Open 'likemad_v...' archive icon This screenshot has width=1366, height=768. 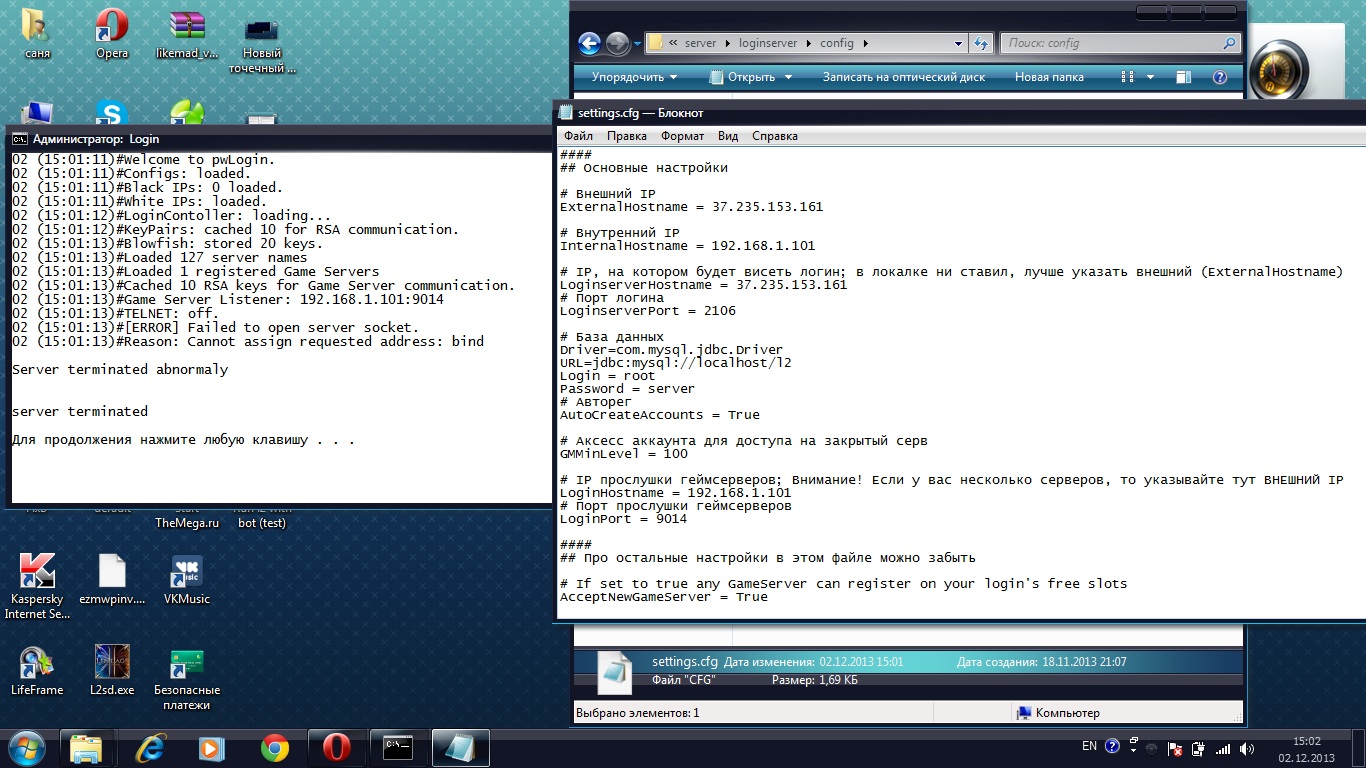coord(187,35)
